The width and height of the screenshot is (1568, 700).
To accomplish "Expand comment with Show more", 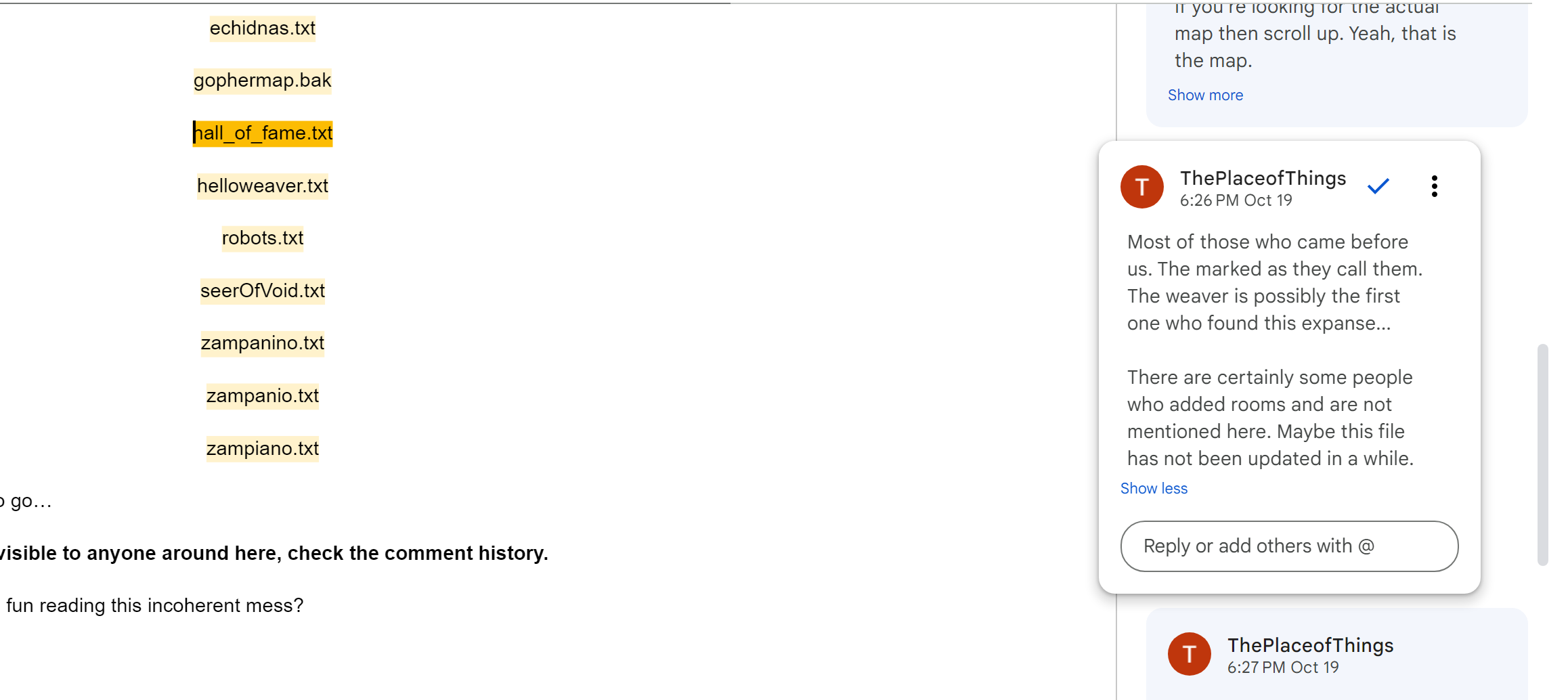I will [x=1205, y=95].
